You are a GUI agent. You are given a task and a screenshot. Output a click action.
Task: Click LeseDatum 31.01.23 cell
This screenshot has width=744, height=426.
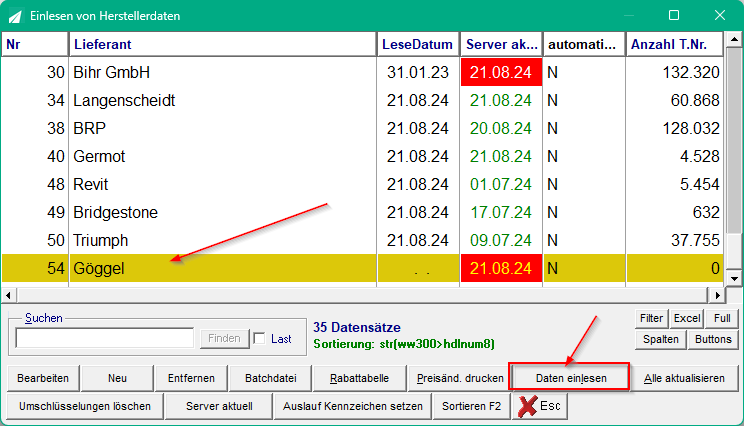tap(418, 72)
